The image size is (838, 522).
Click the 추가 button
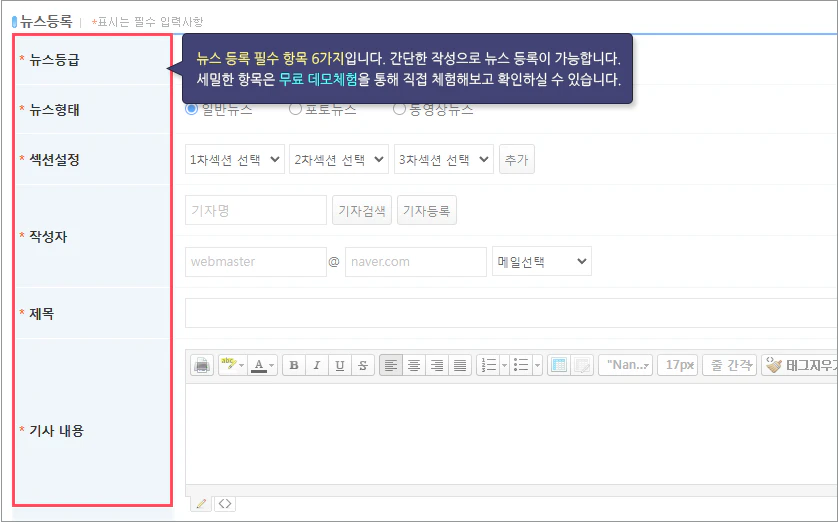[x=517, y=159]
